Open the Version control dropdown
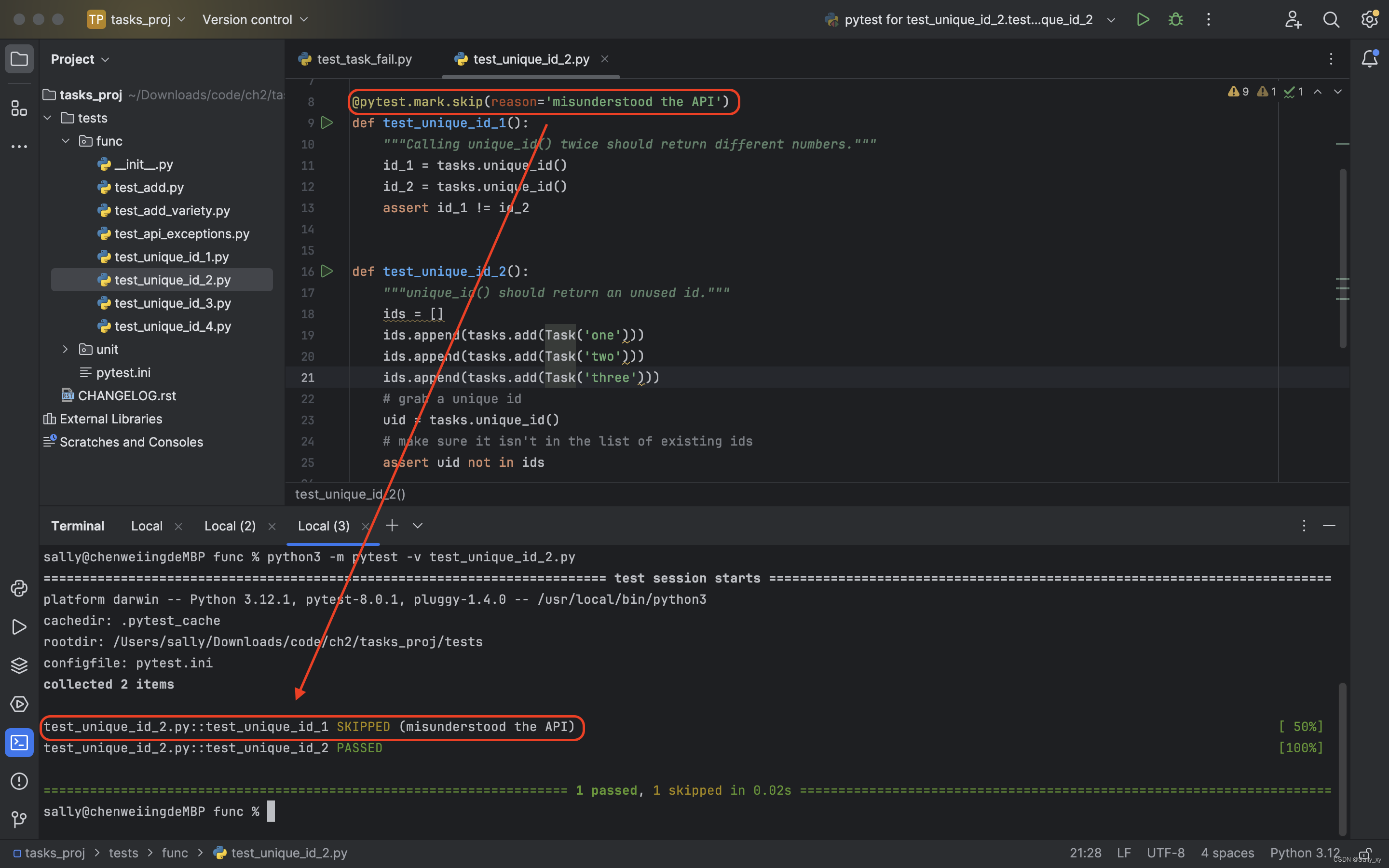 (255, 19)
